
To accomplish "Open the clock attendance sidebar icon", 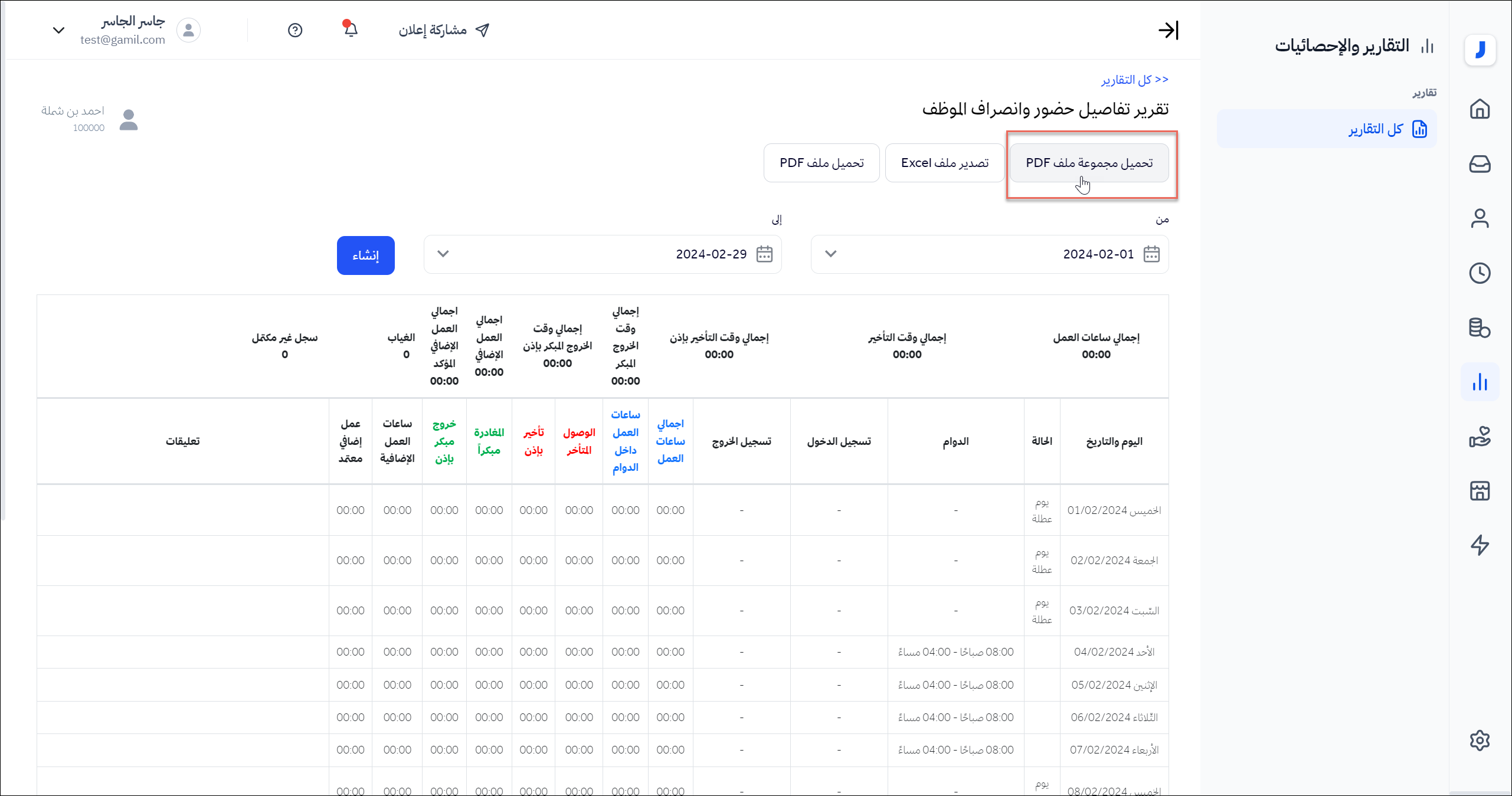I will click(x=1480, y=273).
